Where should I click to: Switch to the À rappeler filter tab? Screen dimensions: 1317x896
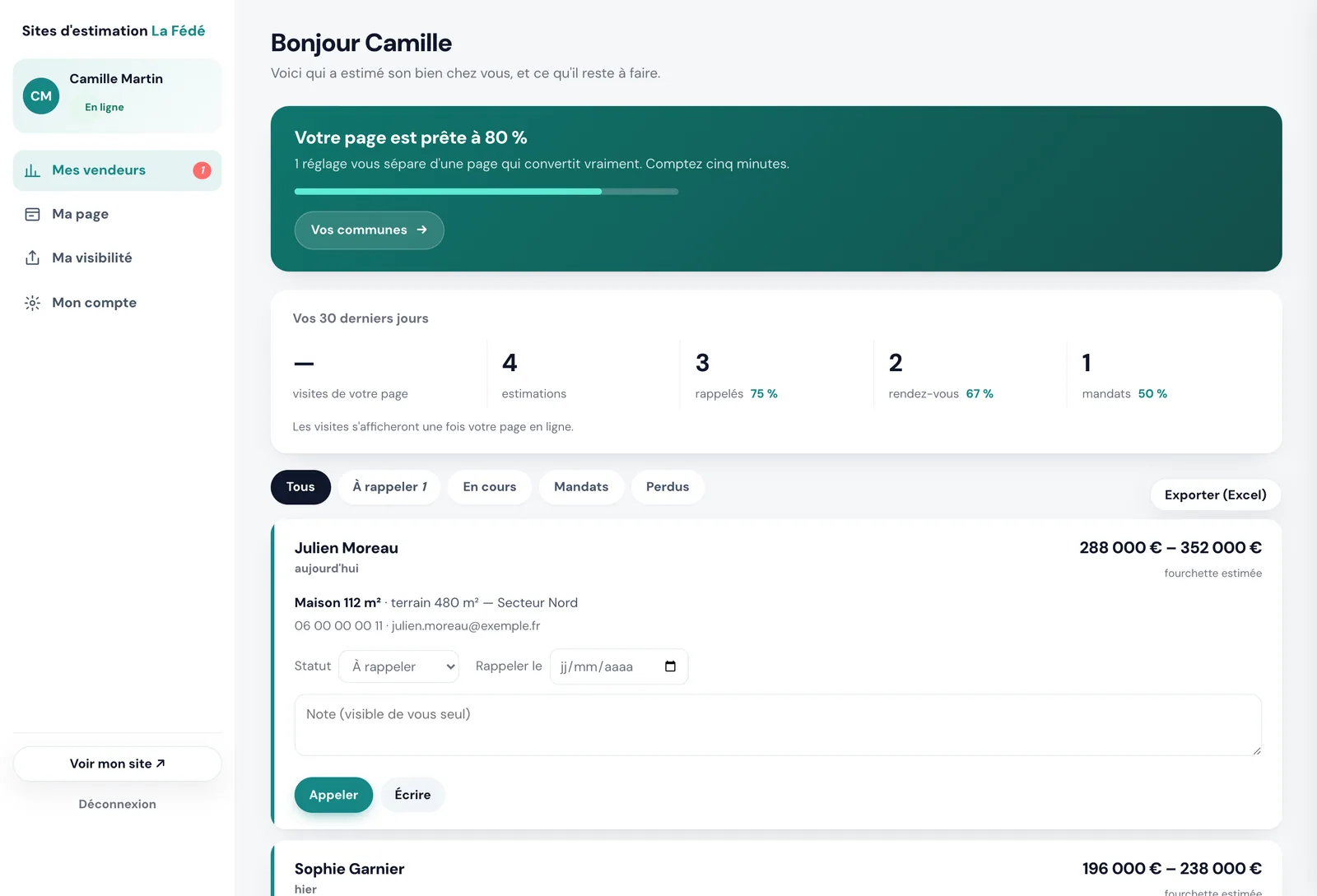(389, 487)
